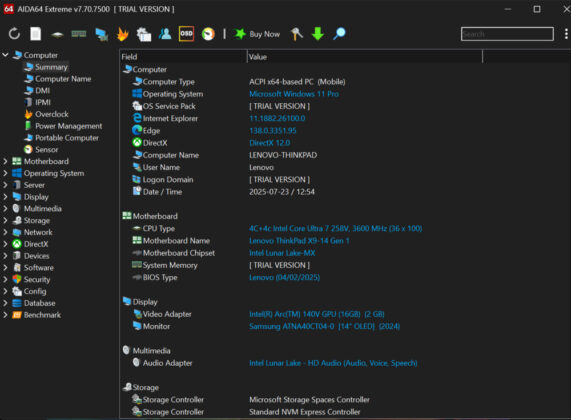The image size is (571, 420).
Task: Click the Buy Now button
Action: [257, 34]
